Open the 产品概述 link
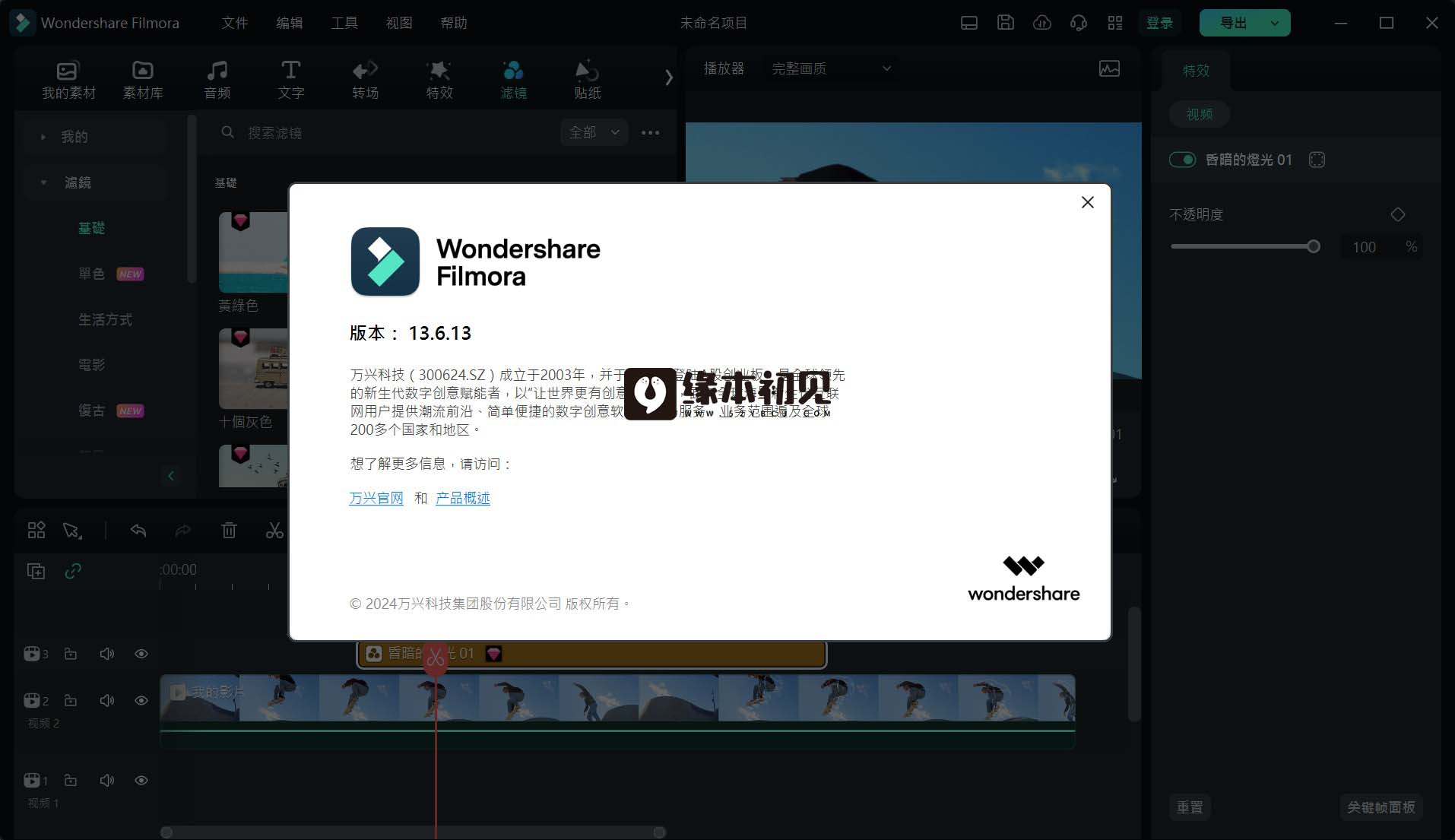 [x=463, y=498]
